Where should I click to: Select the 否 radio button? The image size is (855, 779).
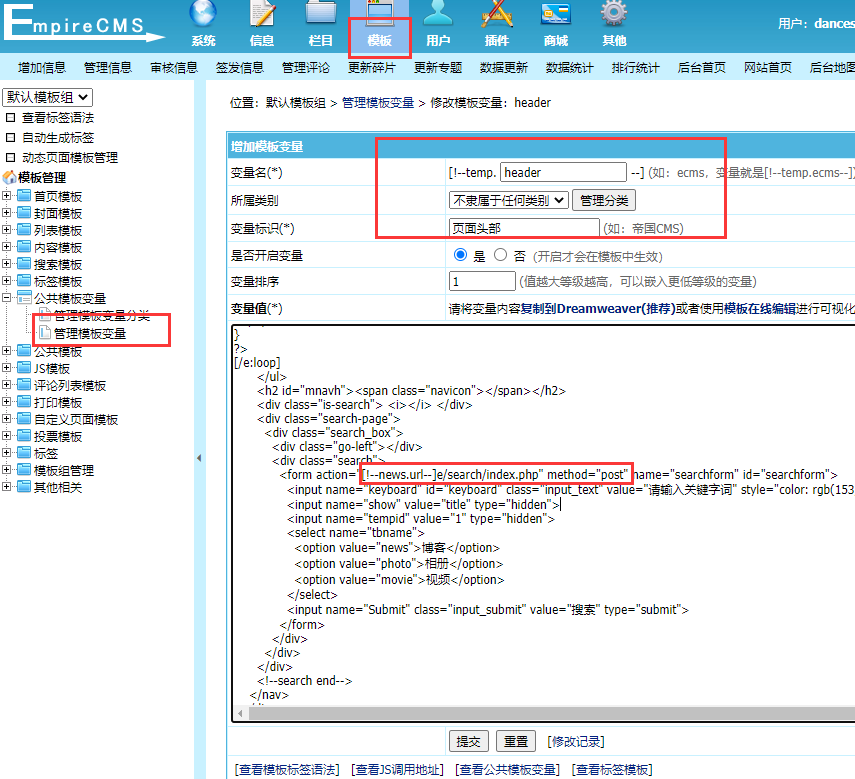click(x=500, y=255)
